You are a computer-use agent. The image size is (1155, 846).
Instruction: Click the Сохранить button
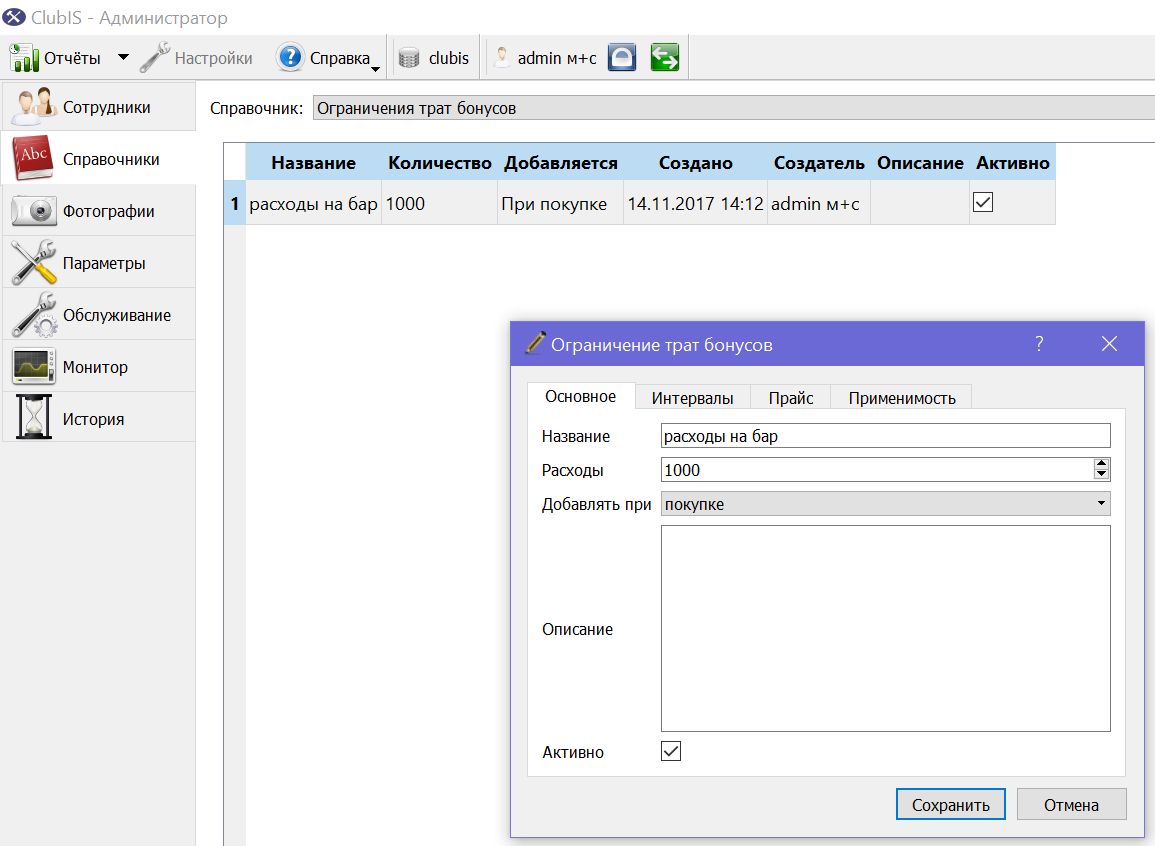coord(951,805)
